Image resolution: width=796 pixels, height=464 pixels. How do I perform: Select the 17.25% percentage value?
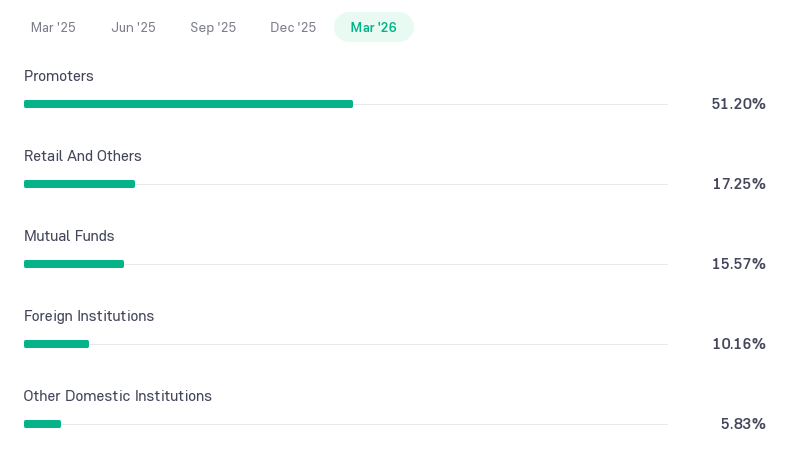point(739,184)
